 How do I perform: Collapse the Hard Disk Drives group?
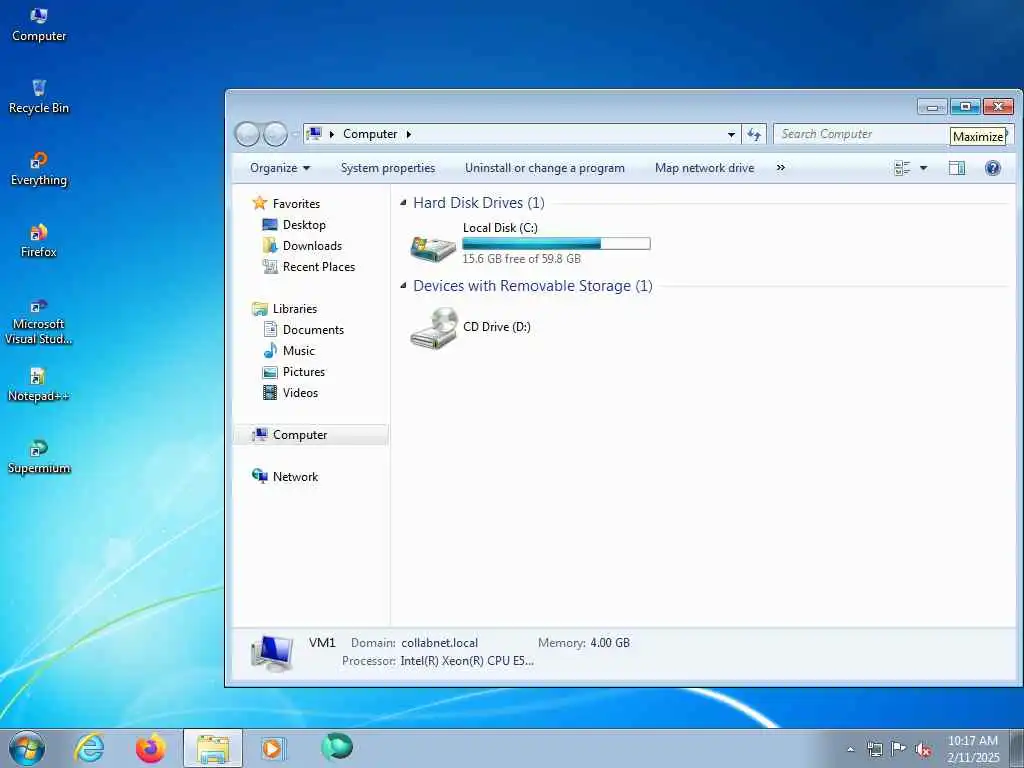point(403,203)
